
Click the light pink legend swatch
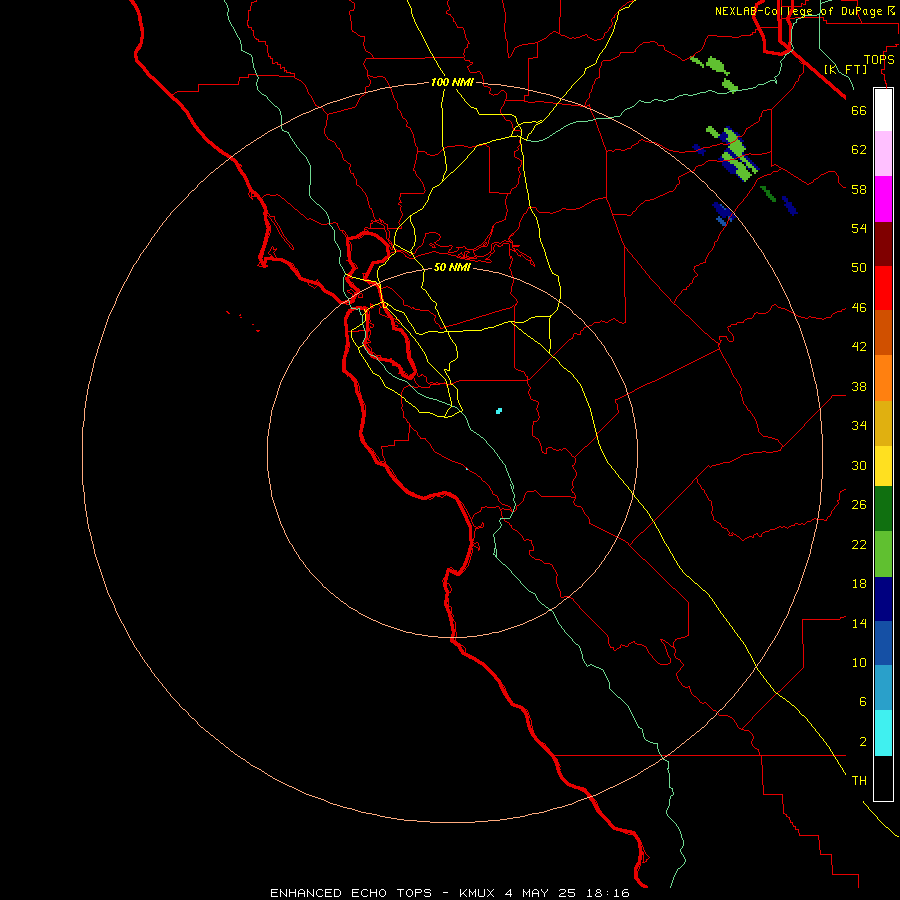[x=883, y=153]
